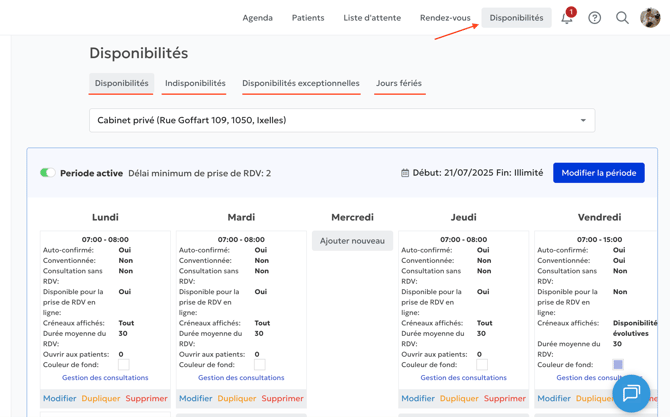Open the chat widget bubble
This screenshot has height=417, width=670.
point(630,394)
